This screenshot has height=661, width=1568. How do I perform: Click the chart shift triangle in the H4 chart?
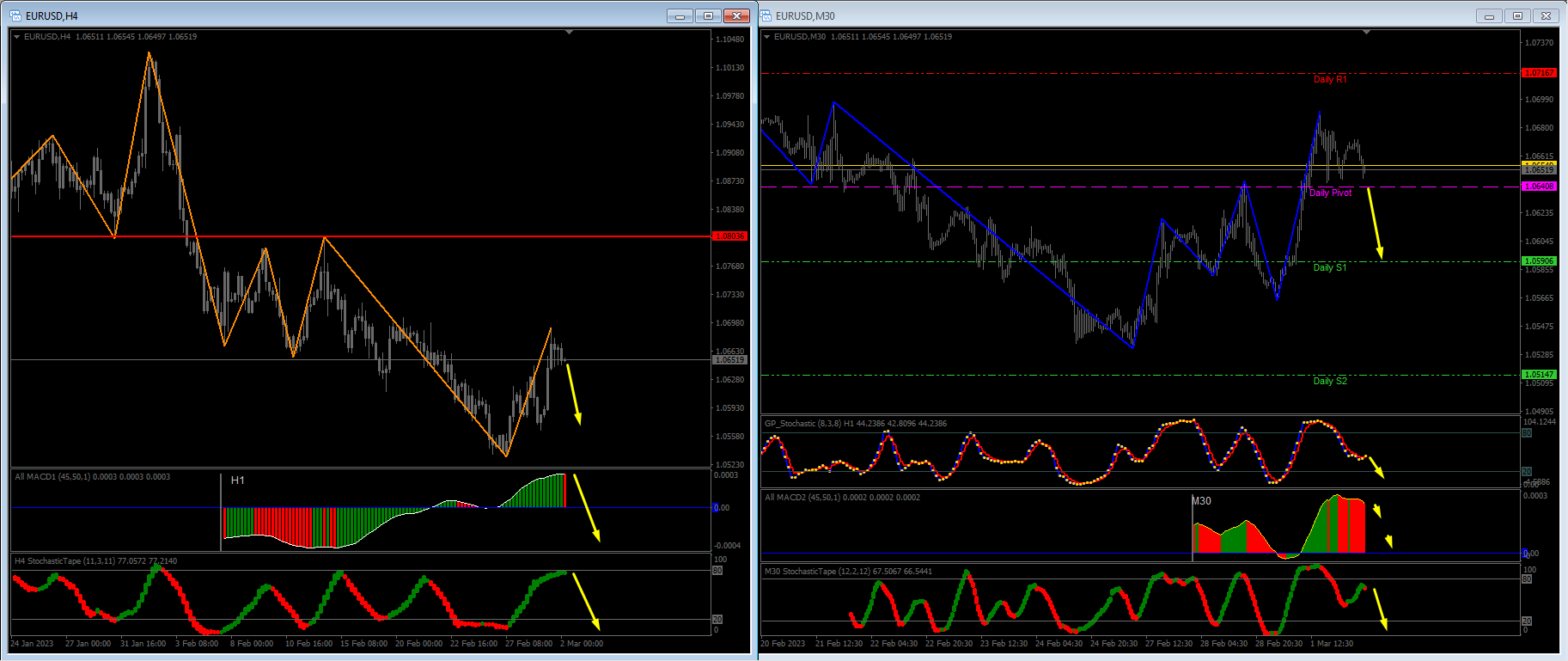[x=569, y=33]
